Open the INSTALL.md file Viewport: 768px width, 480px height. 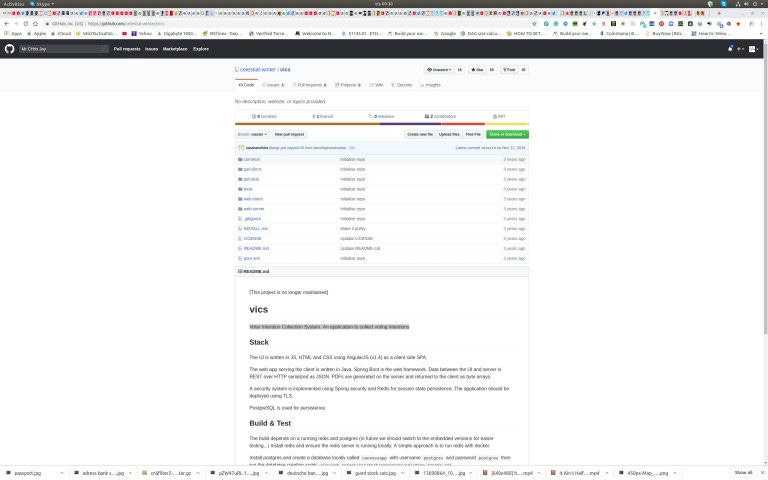click(256, 229)
